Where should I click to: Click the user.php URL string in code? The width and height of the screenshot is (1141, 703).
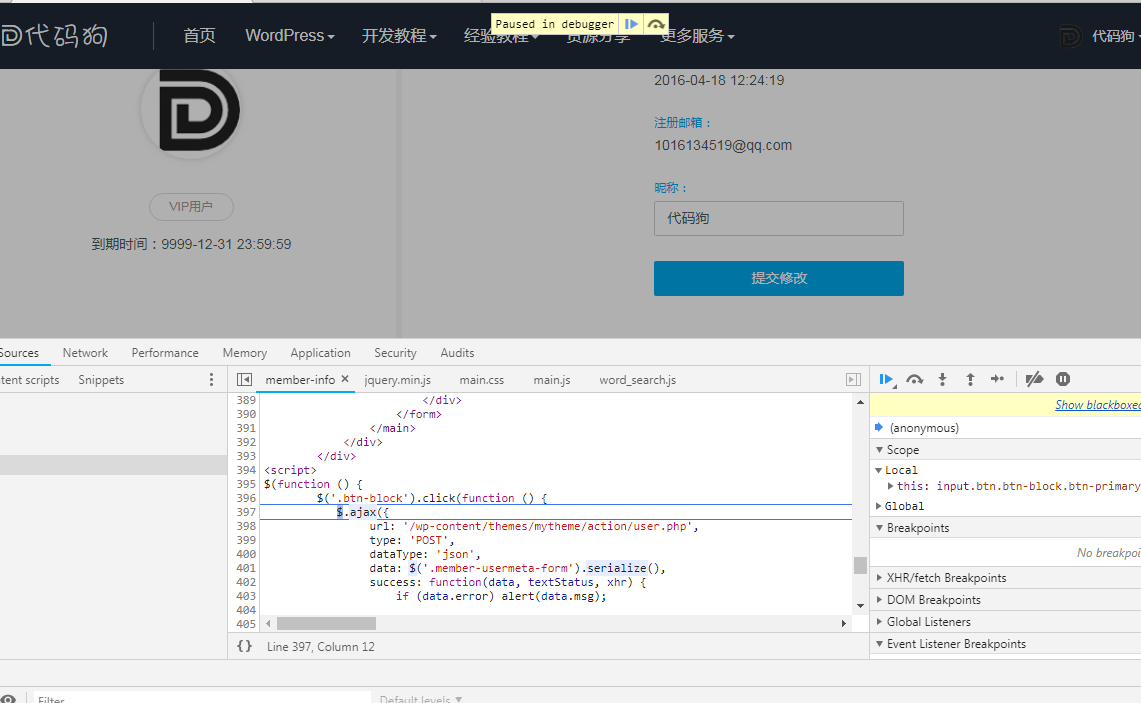coord(547,526)
